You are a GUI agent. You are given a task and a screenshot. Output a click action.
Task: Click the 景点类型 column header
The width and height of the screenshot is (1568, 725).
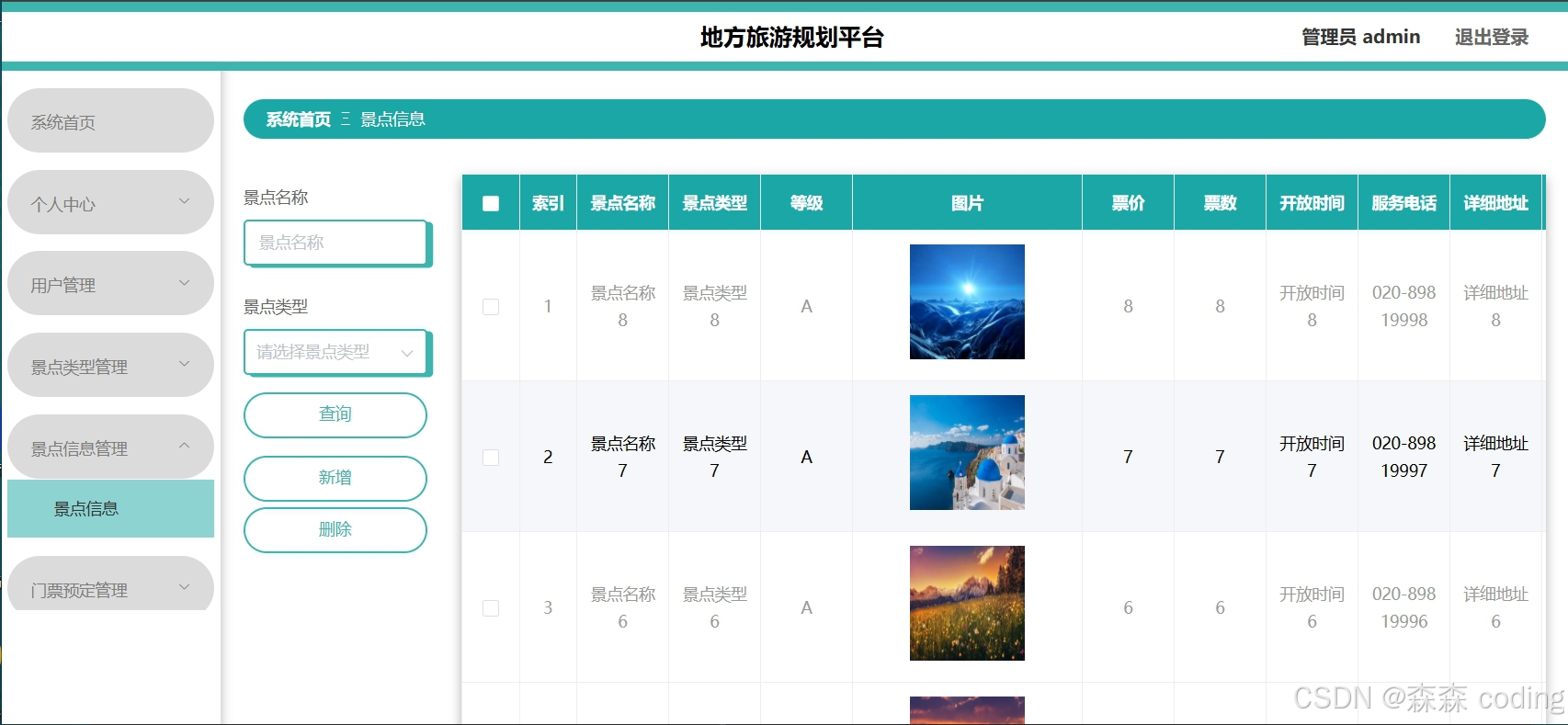pos(714,203)
